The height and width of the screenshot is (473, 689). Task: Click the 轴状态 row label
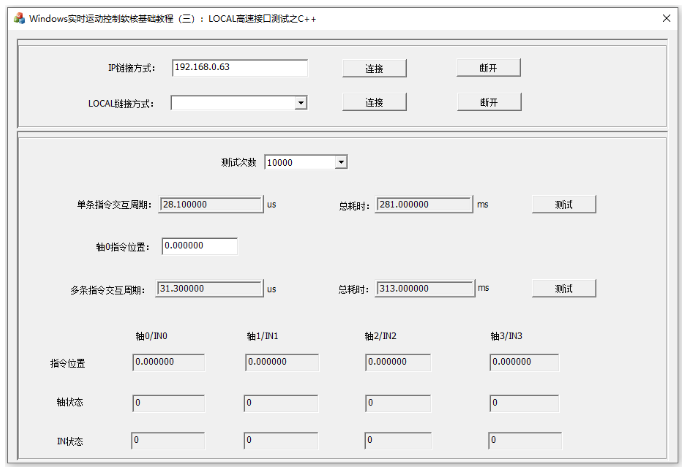pyautogui.click(x=69, y=402)
